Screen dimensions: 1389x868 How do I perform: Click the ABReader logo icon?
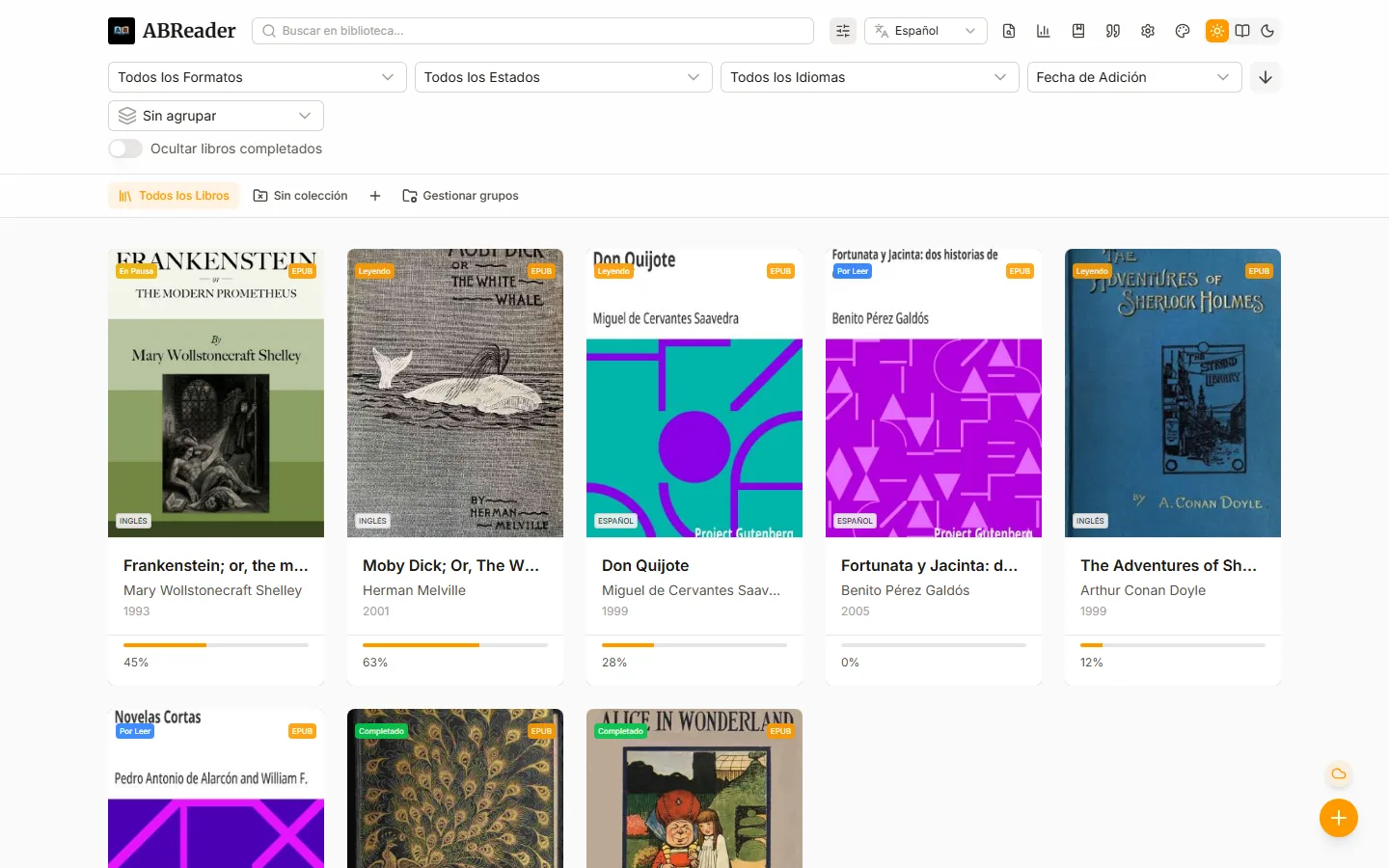tap(122, 31)
